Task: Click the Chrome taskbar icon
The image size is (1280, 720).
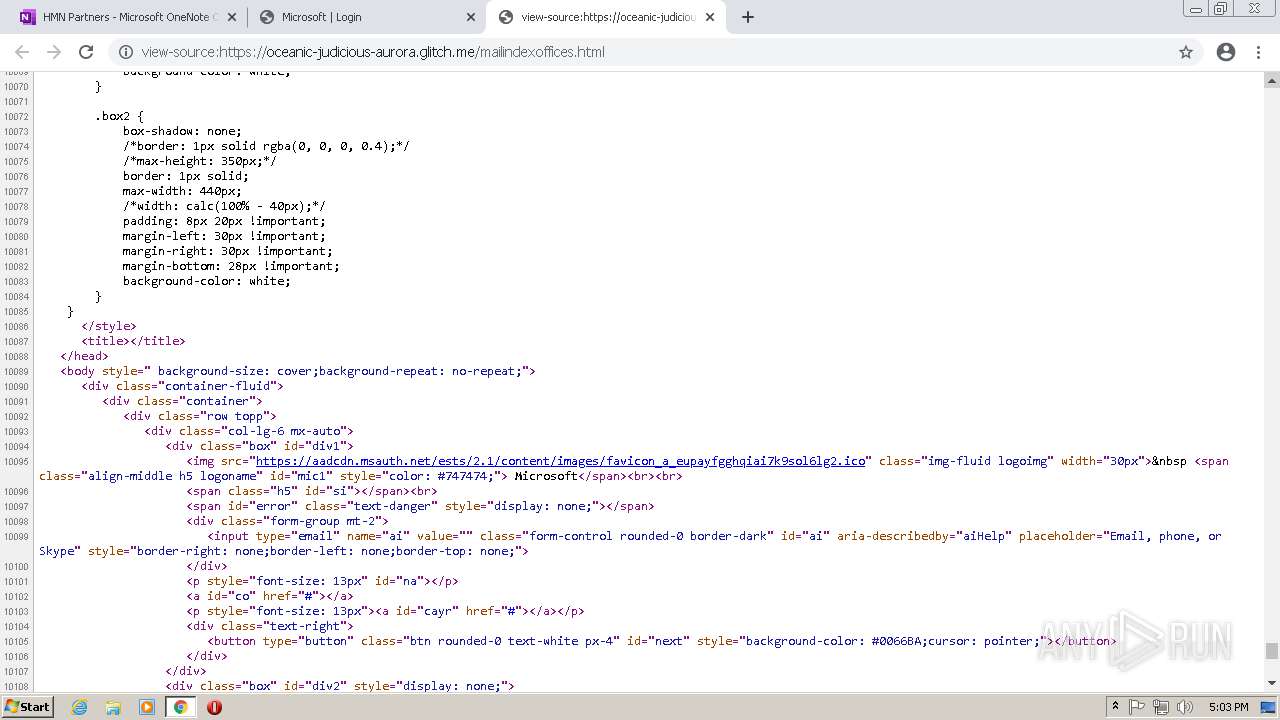Action: (x=180, y=707)
